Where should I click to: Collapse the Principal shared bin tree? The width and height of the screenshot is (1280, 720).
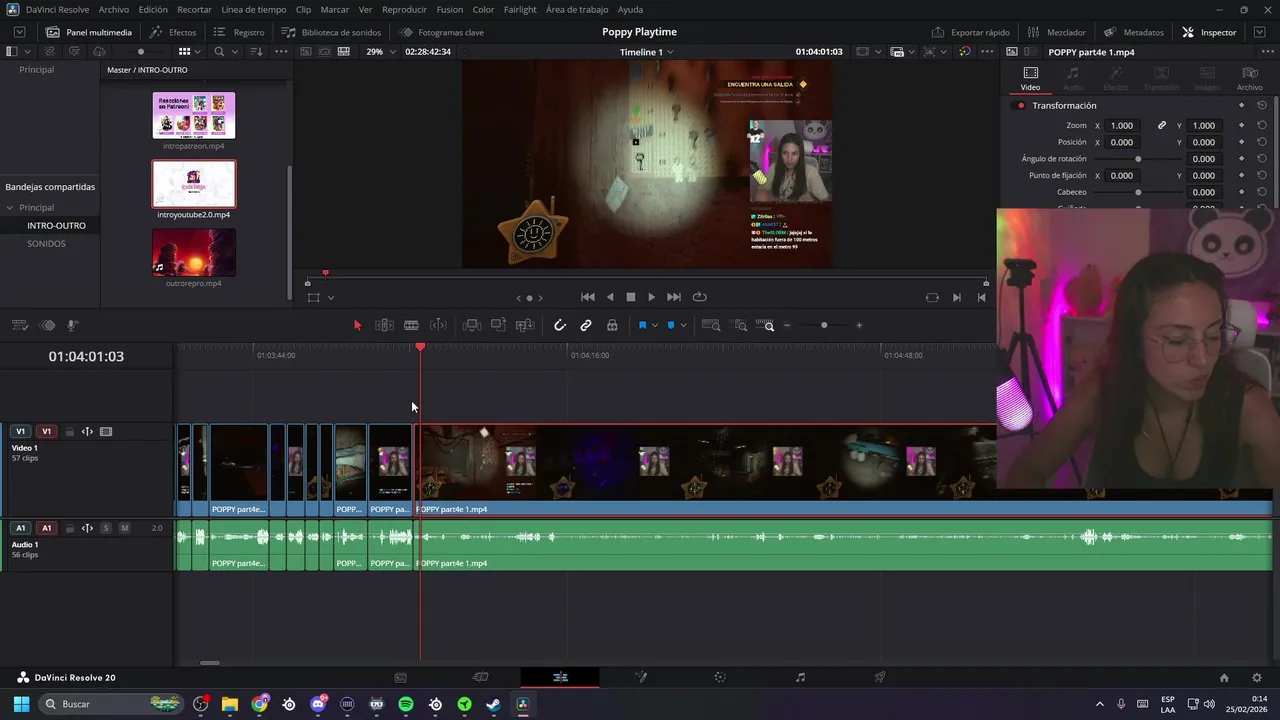click(x=10, y=208)
